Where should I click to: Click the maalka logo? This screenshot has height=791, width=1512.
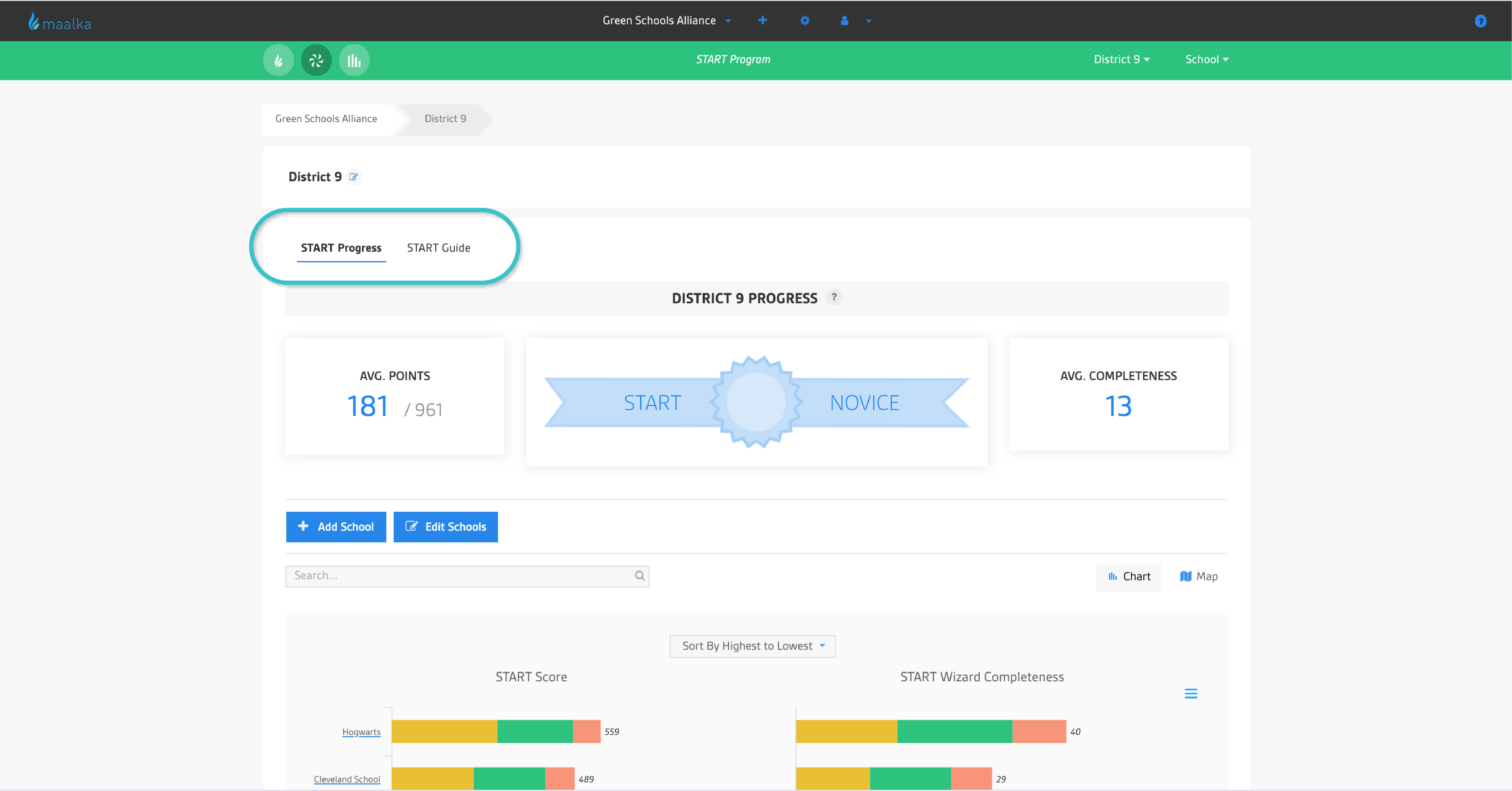(x=60, y=22)
